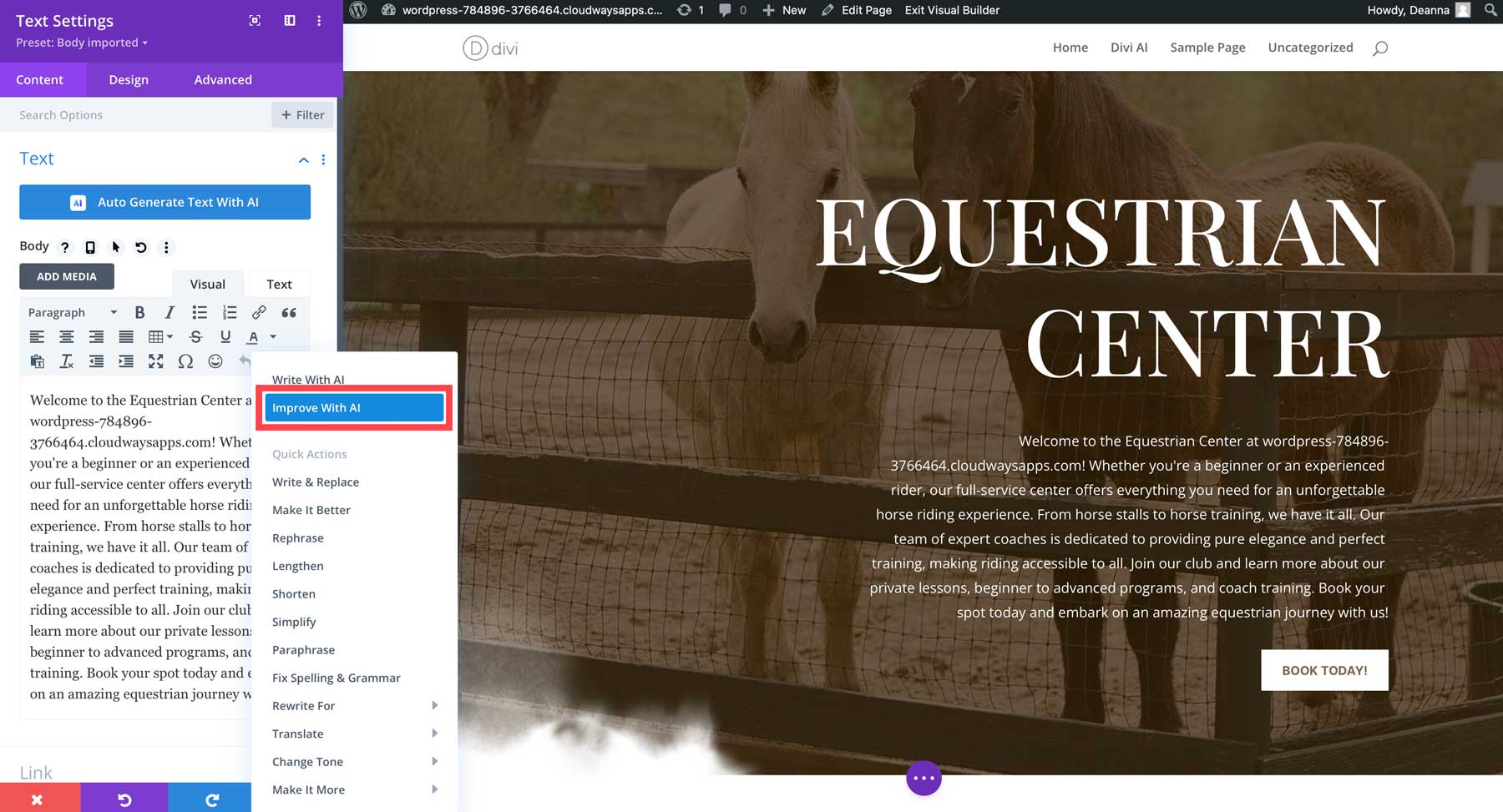Select Fix Spelling & Grammar
The height and width of the screenshot is (812, 1503).
[x=337, y=678]
